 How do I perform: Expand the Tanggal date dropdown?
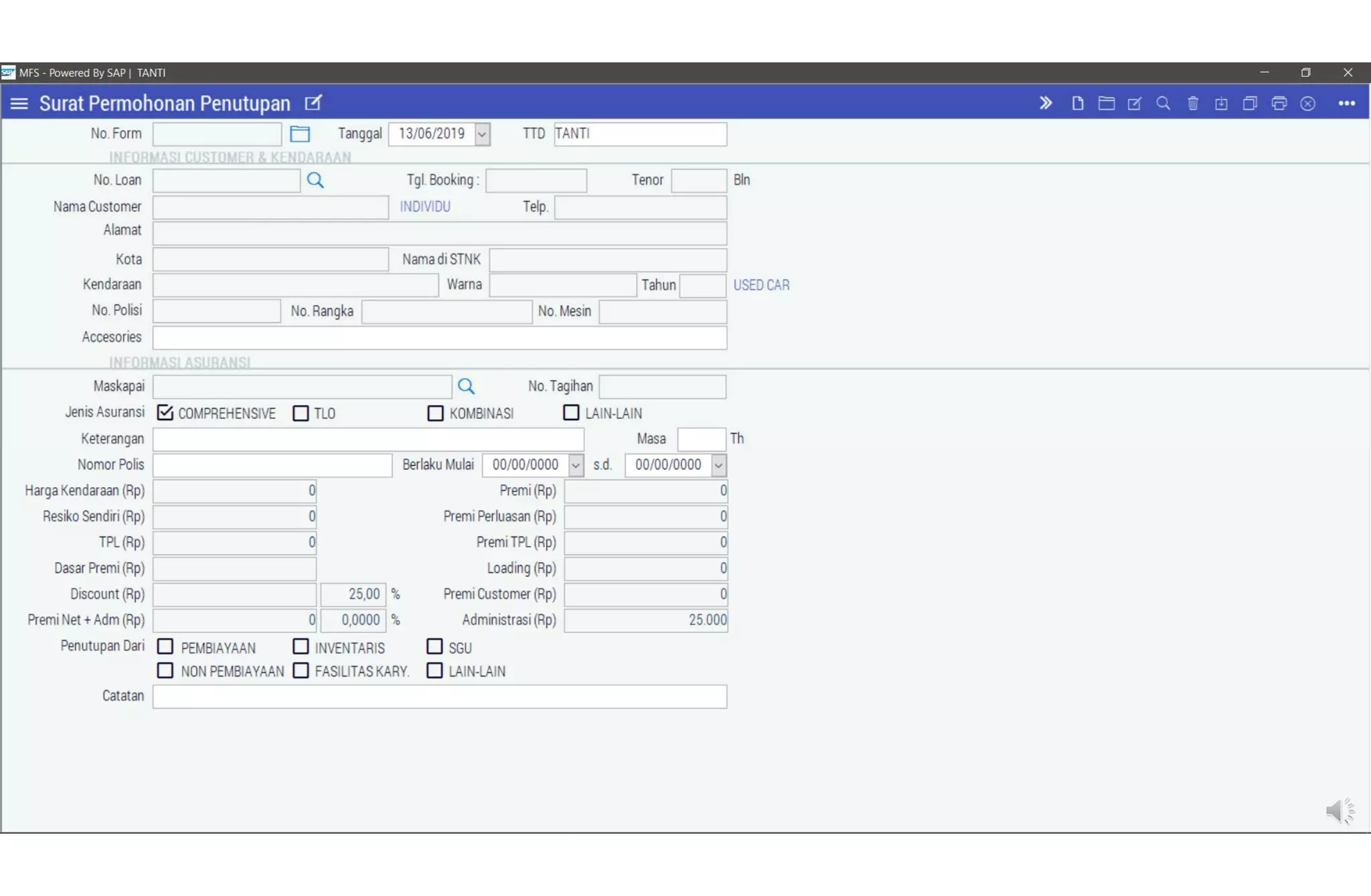(482, 134)
